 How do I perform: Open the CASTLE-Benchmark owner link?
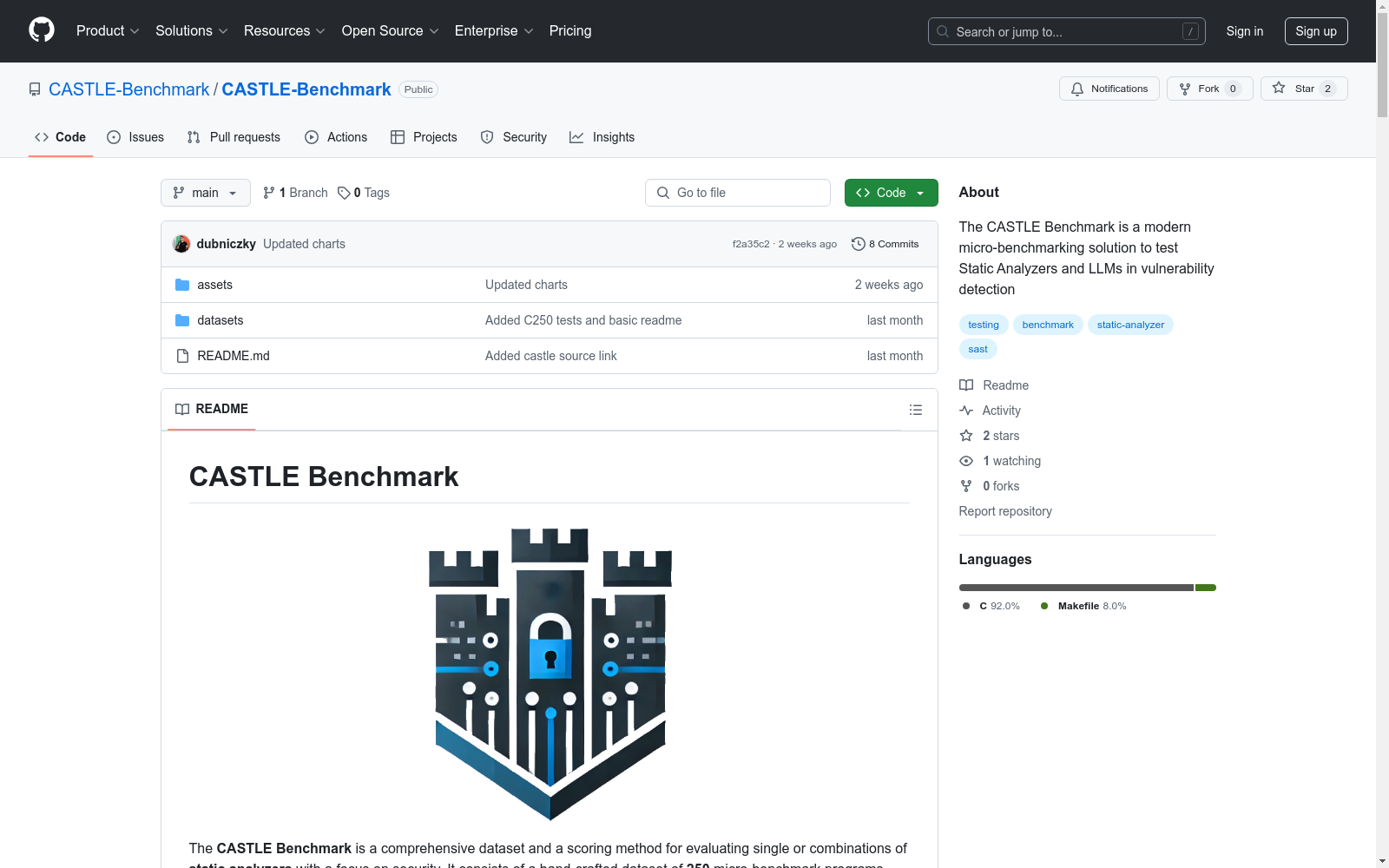[128, 89]
